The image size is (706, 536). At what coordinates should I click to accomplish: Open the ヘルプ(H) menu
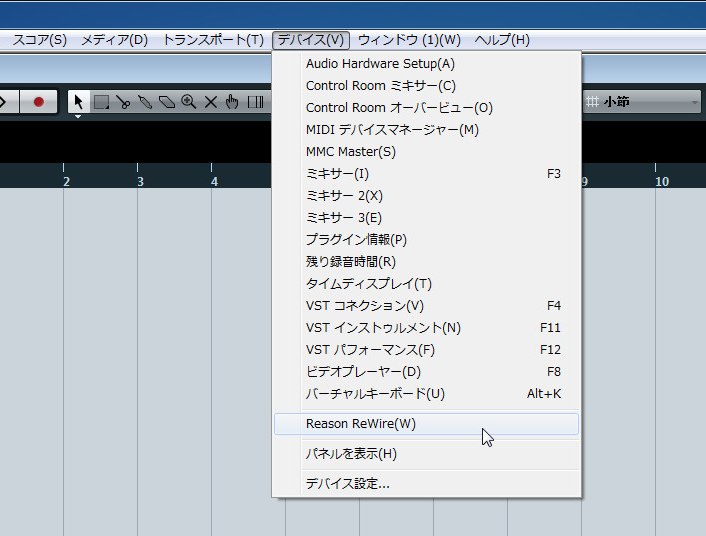(502, 40)
